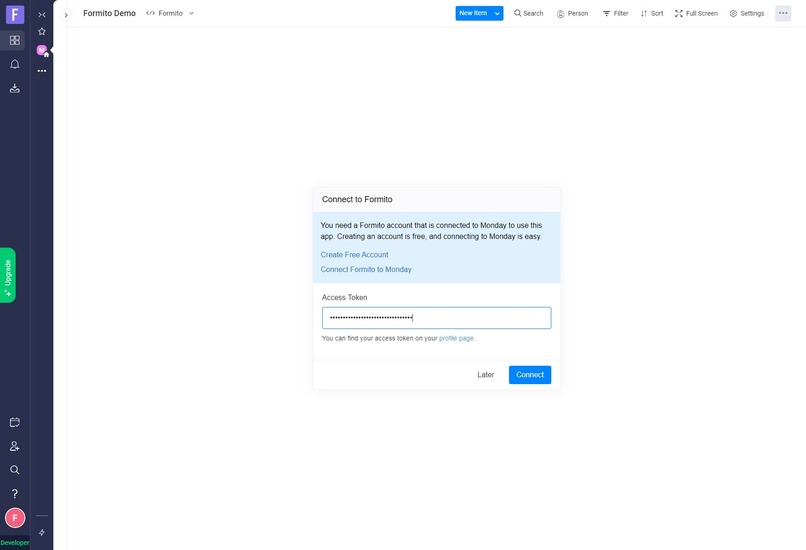Image resolution: width=806 pixels, height=550 pixels.
Task: Open the notifications bell icon
Action: pos(15,64)
